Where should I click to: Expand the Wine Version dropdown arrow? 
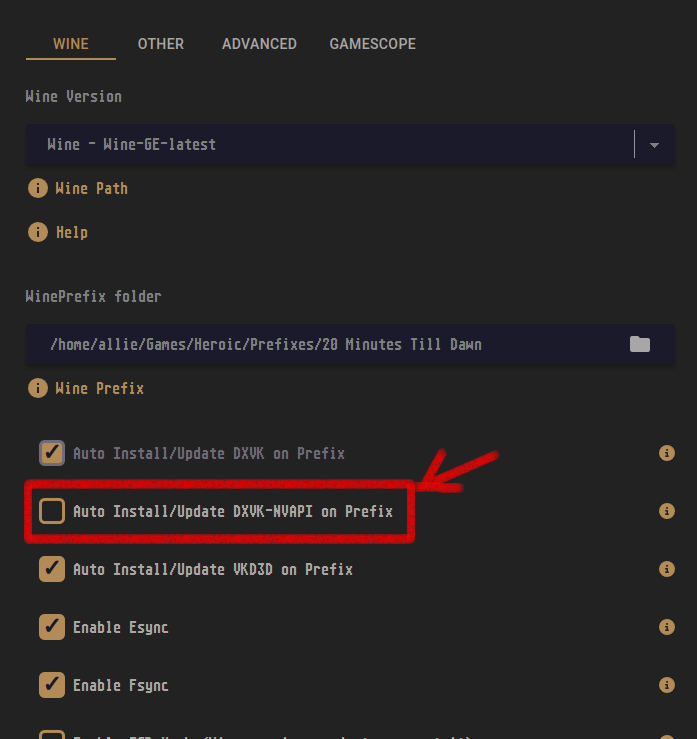point(654,145)
